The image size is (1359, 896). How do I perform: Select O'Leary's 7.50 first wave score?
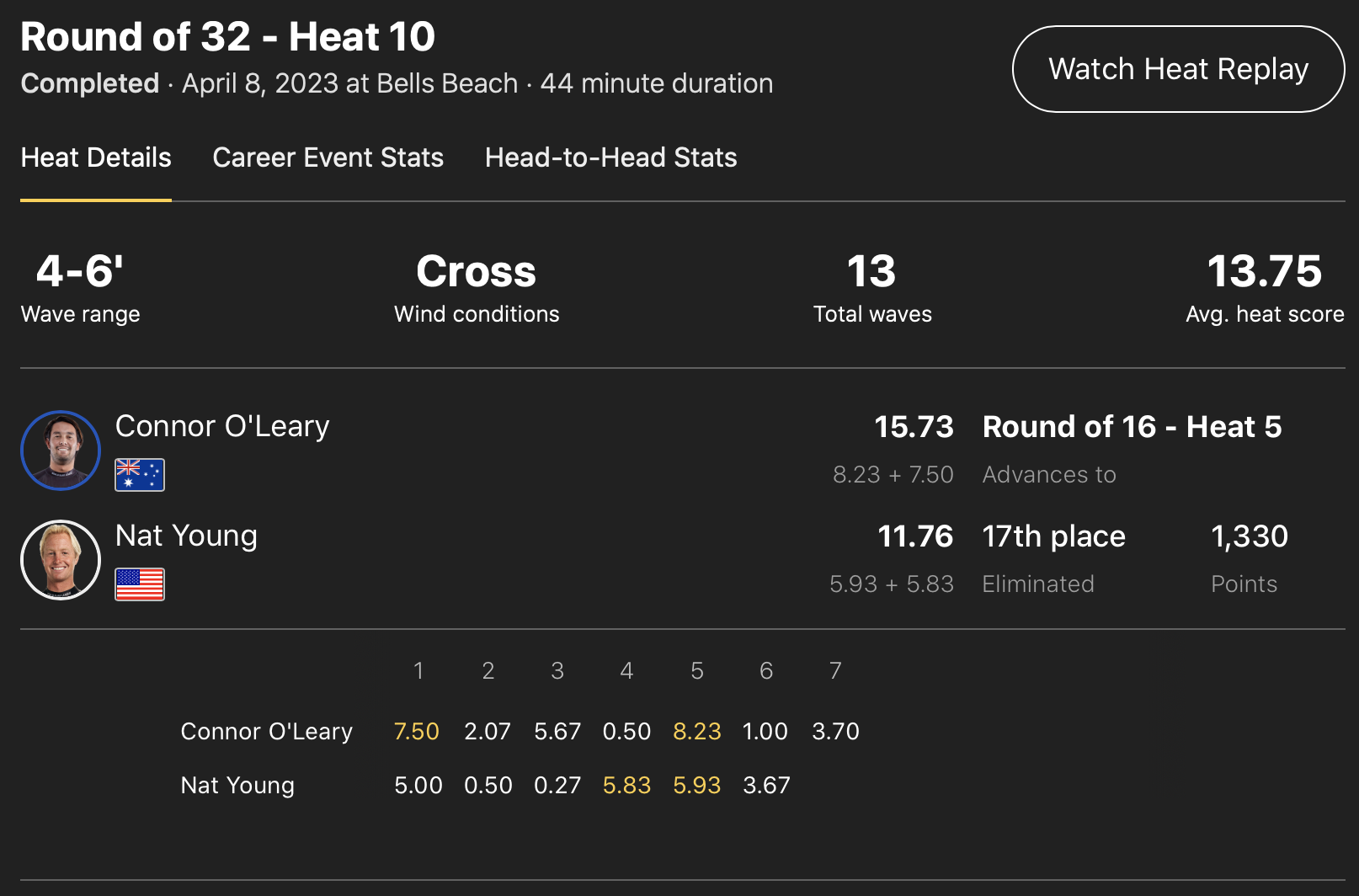pos(417,731)
